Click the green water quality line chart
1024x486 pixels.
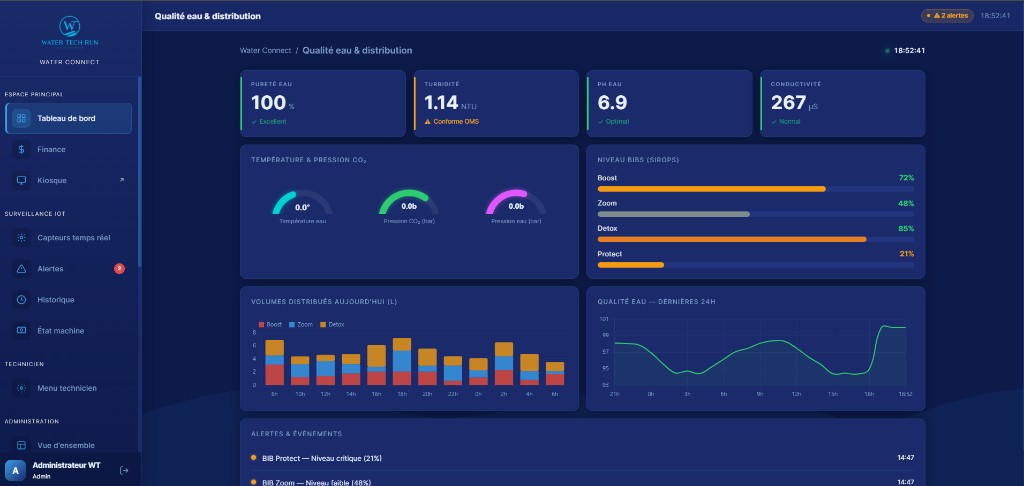[760, 355]
